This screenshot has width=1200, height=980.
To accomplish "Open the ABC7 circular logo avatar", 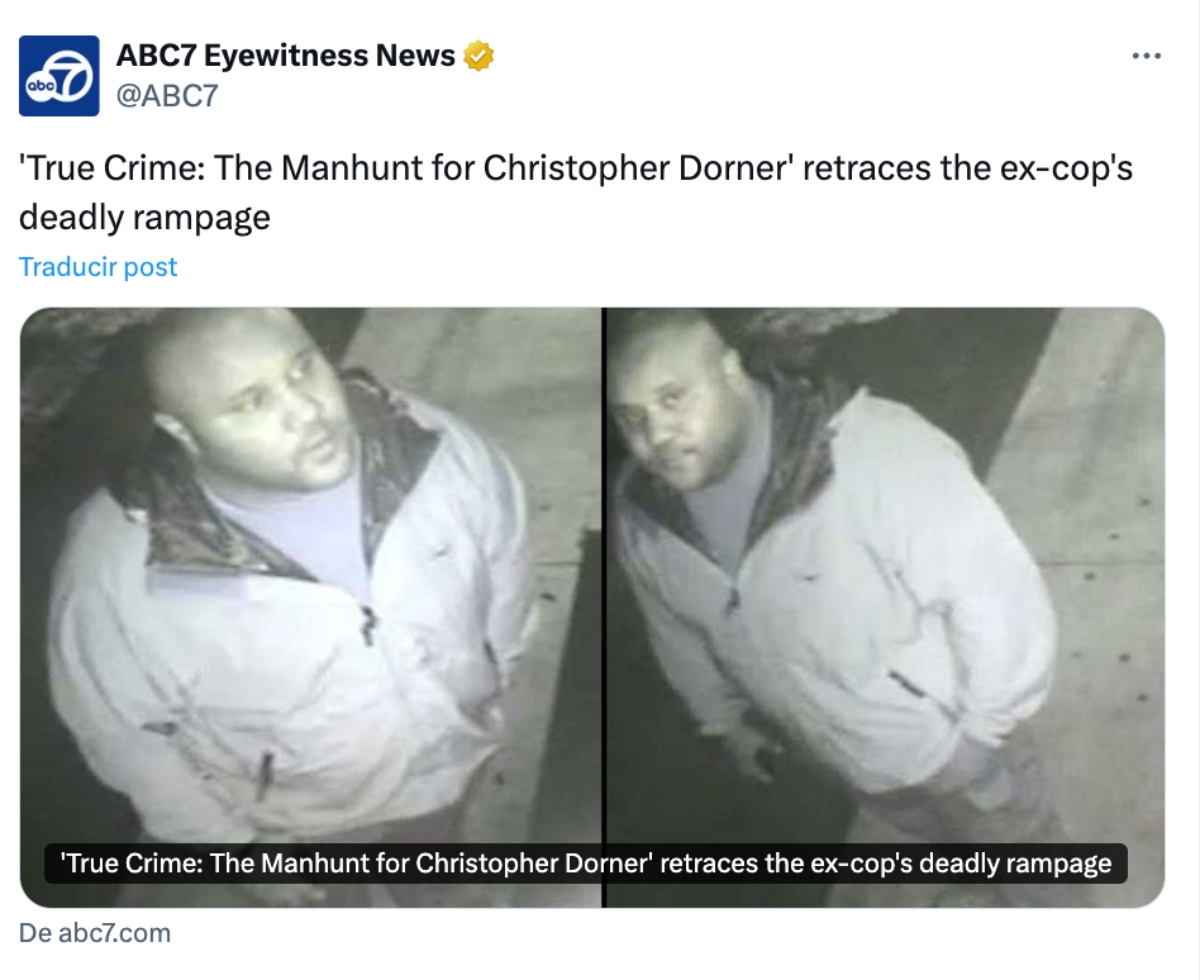I will 59,76.
